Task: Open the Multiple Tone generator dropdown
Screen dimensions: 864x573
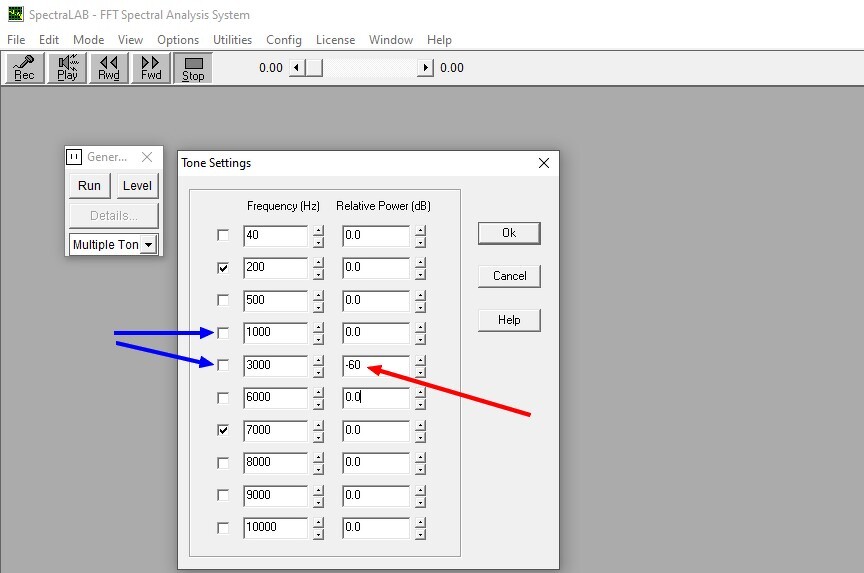Action: point(149,245)
